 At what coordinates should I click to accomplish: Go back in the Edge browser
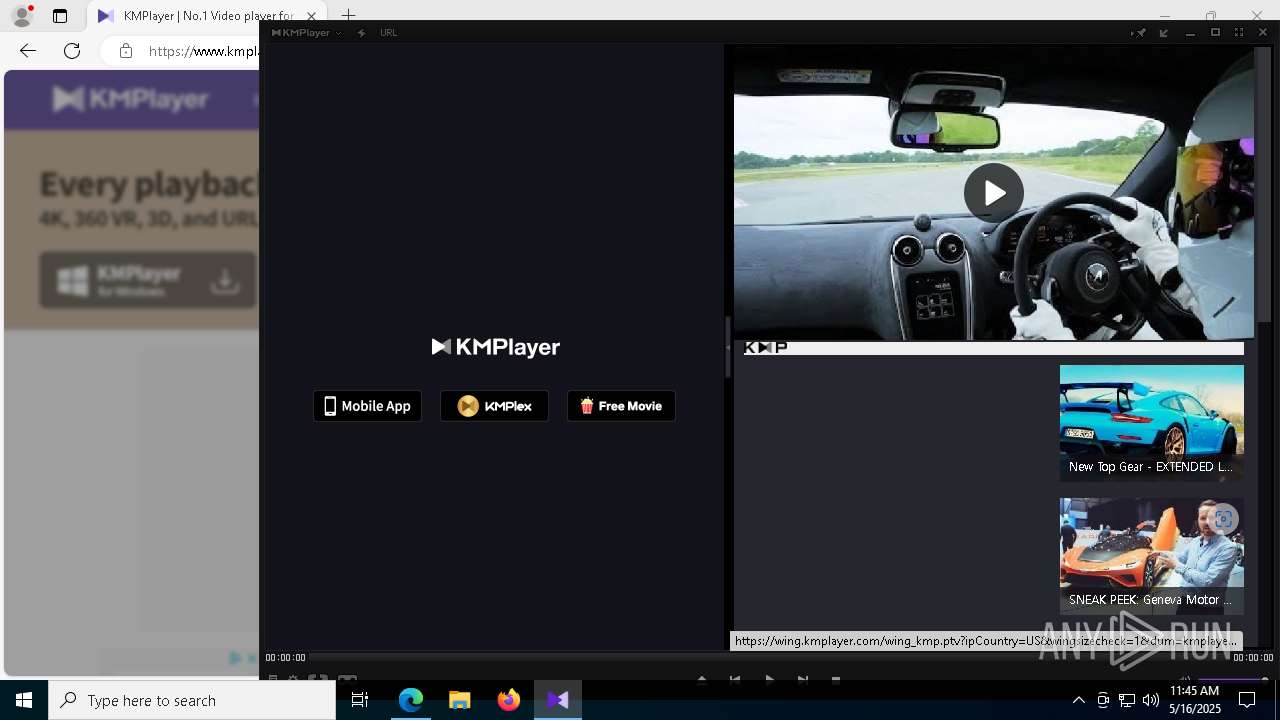[28, 51]
